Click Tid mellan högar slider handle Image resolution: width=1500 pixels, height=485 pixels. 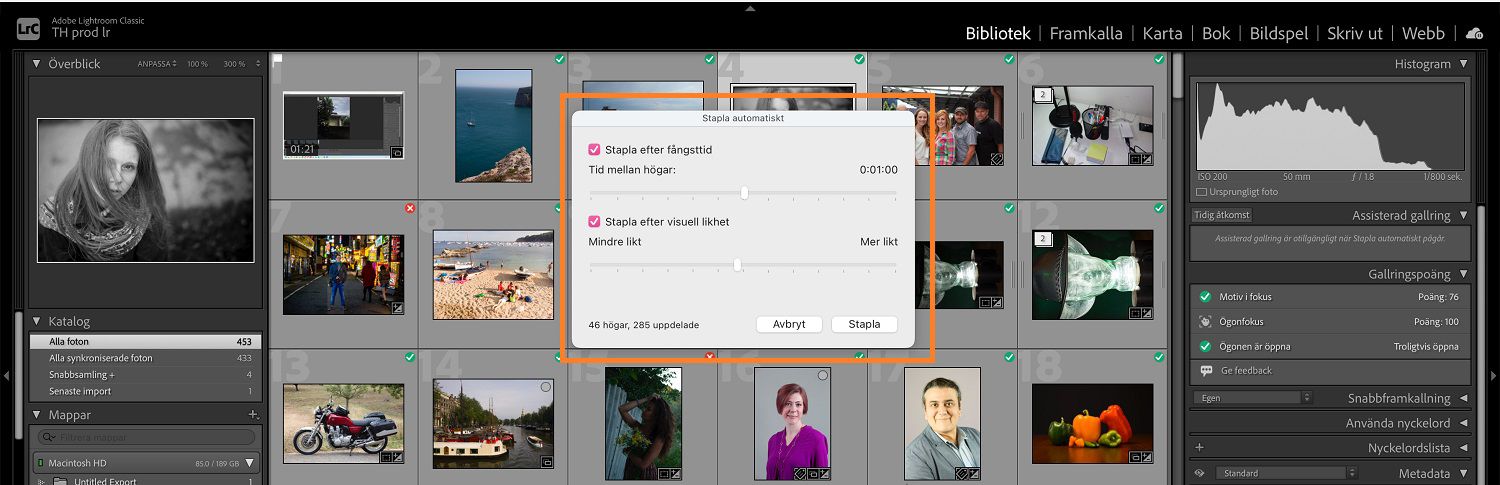[x=744, y=193]
